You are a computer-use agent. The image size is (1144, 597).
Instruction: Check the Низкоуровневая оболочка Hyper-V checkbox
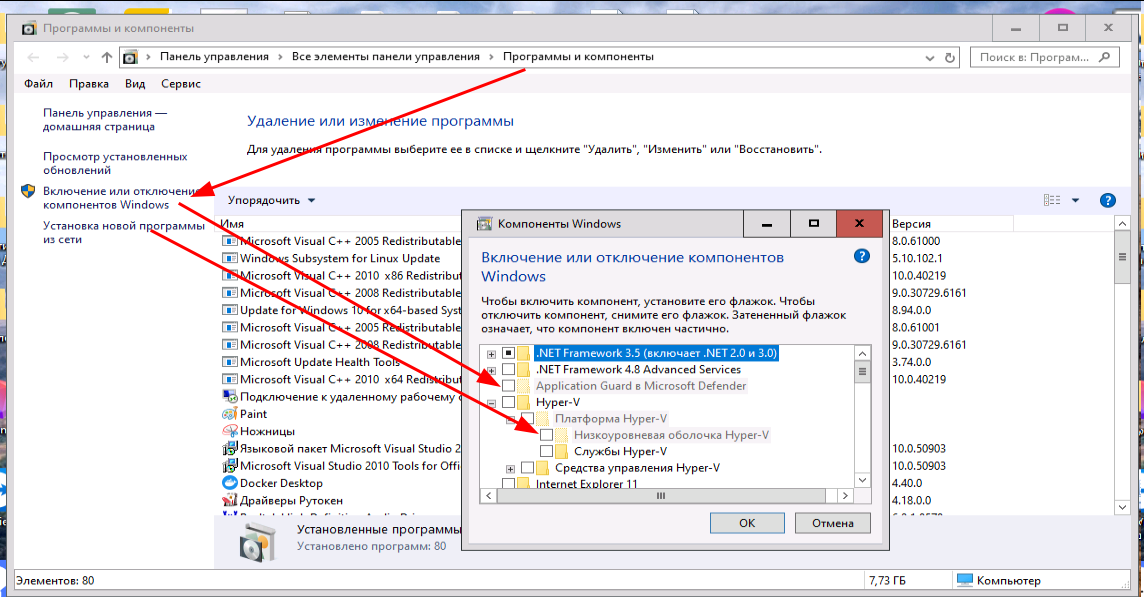(546, 435)
